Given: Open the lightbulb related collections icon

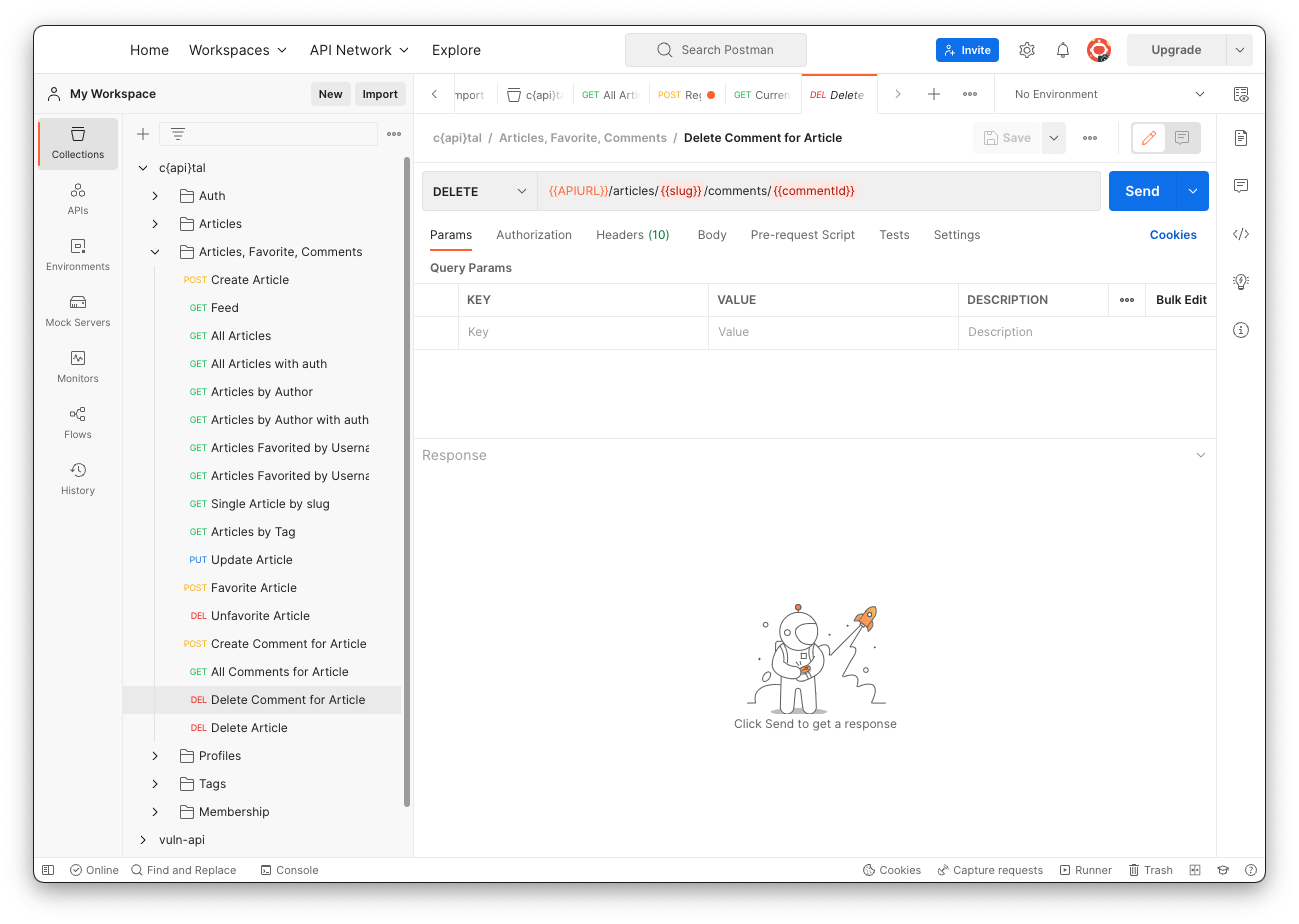Looking at the screenshot, I should (x=1241, y=282).
